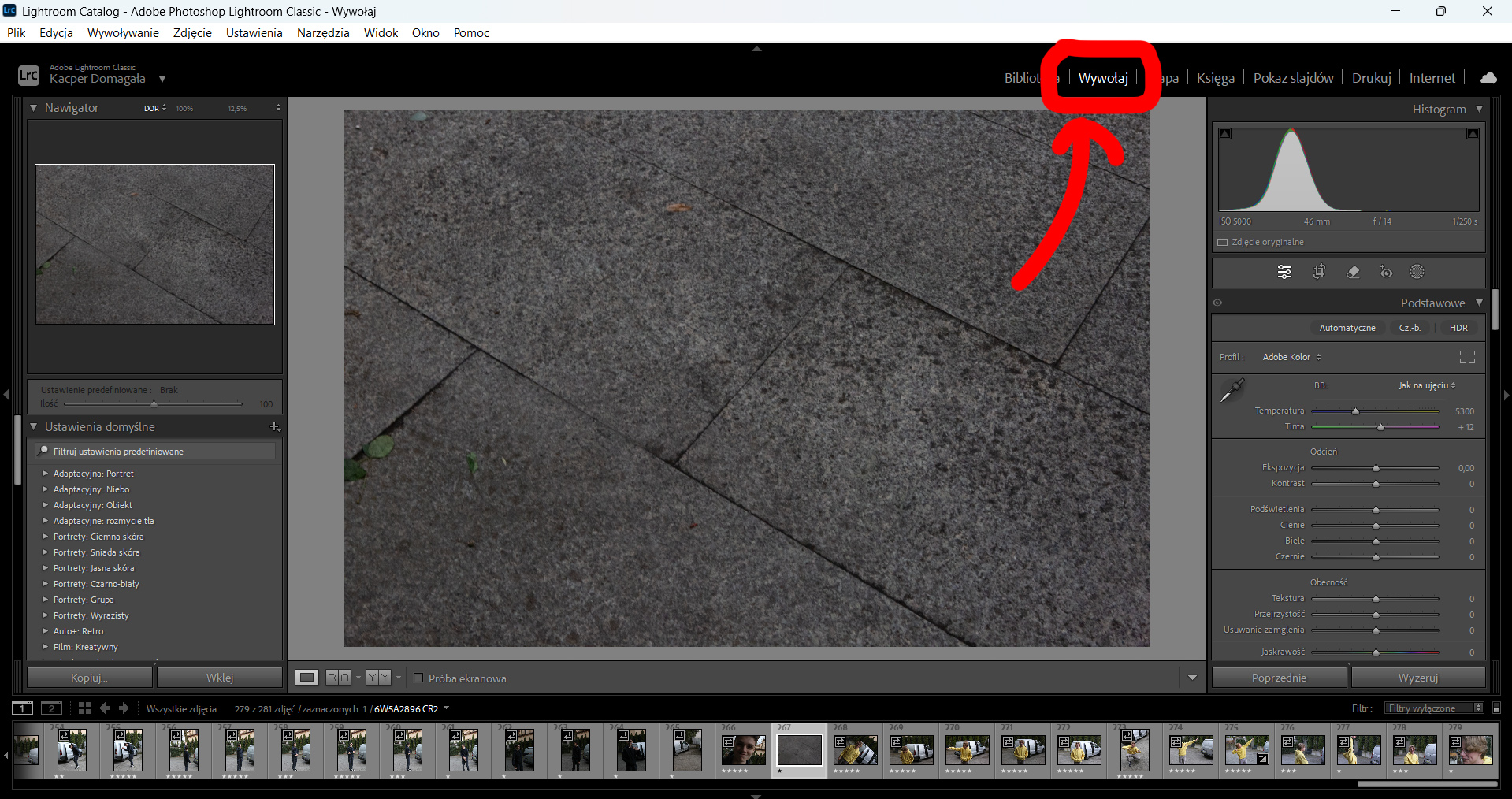Open the Red Eye correction tool

1386,273
